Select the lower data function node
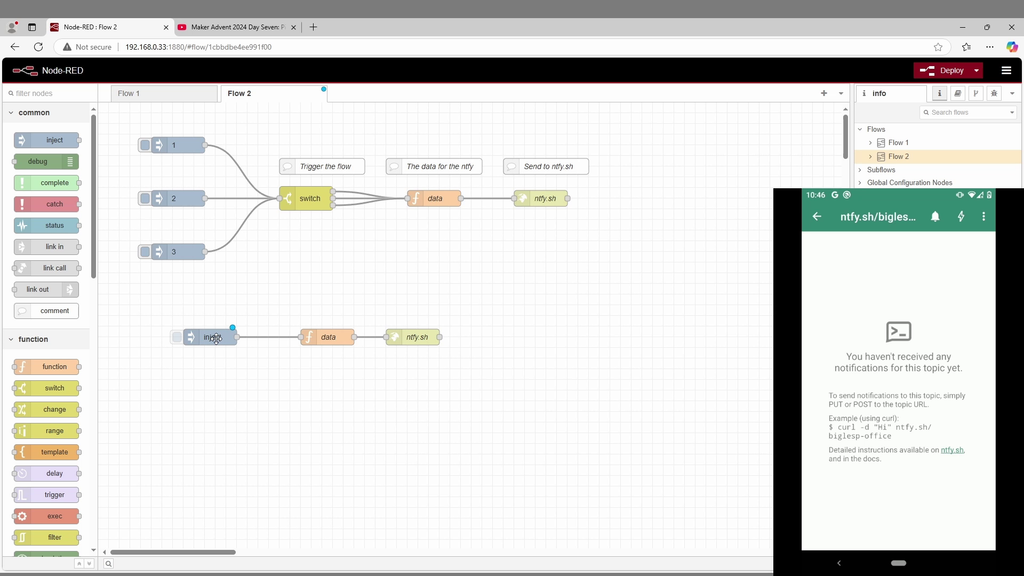Image resolution: width=1024 pixels, height=576 pixels. (x=328, y=337)
